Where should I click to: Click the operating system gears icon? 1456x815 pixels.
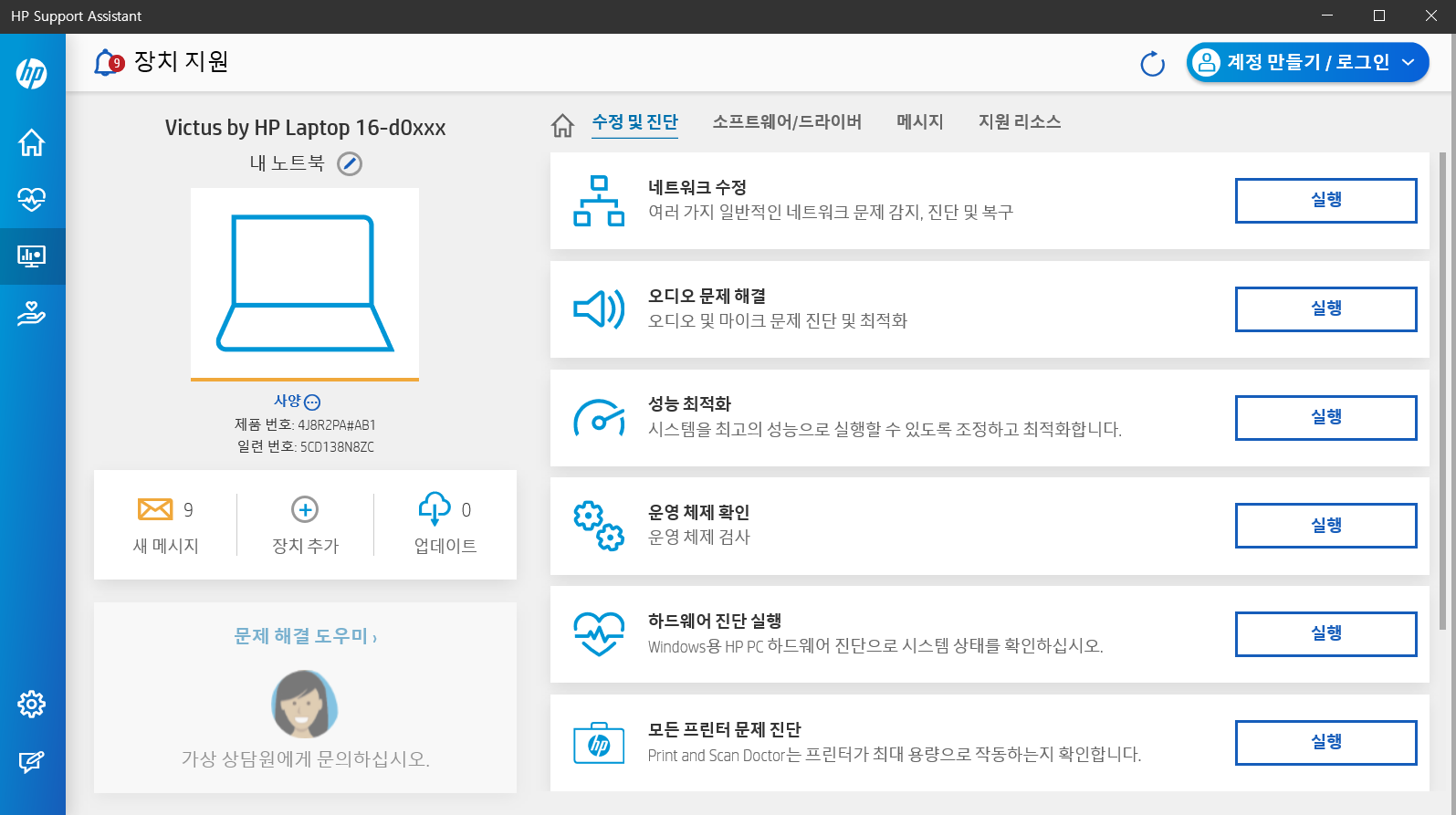tap(599, 526)
